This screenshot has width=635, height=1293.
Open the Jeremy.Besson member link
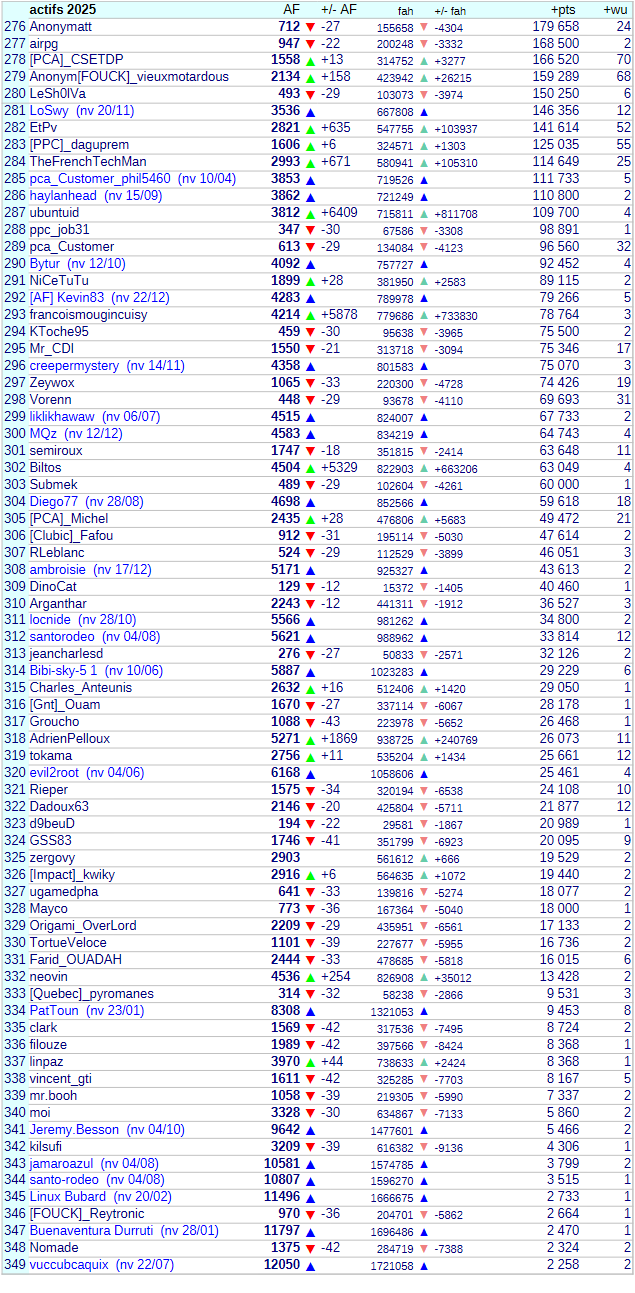pyautogui.click(x=75, y=1130)
